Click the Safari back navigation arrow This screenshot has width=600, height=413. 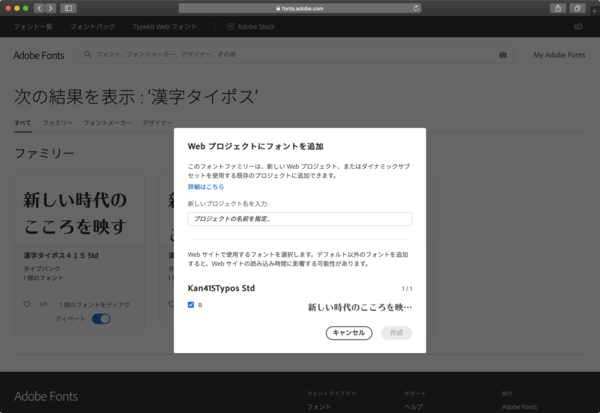coord(39,8)
